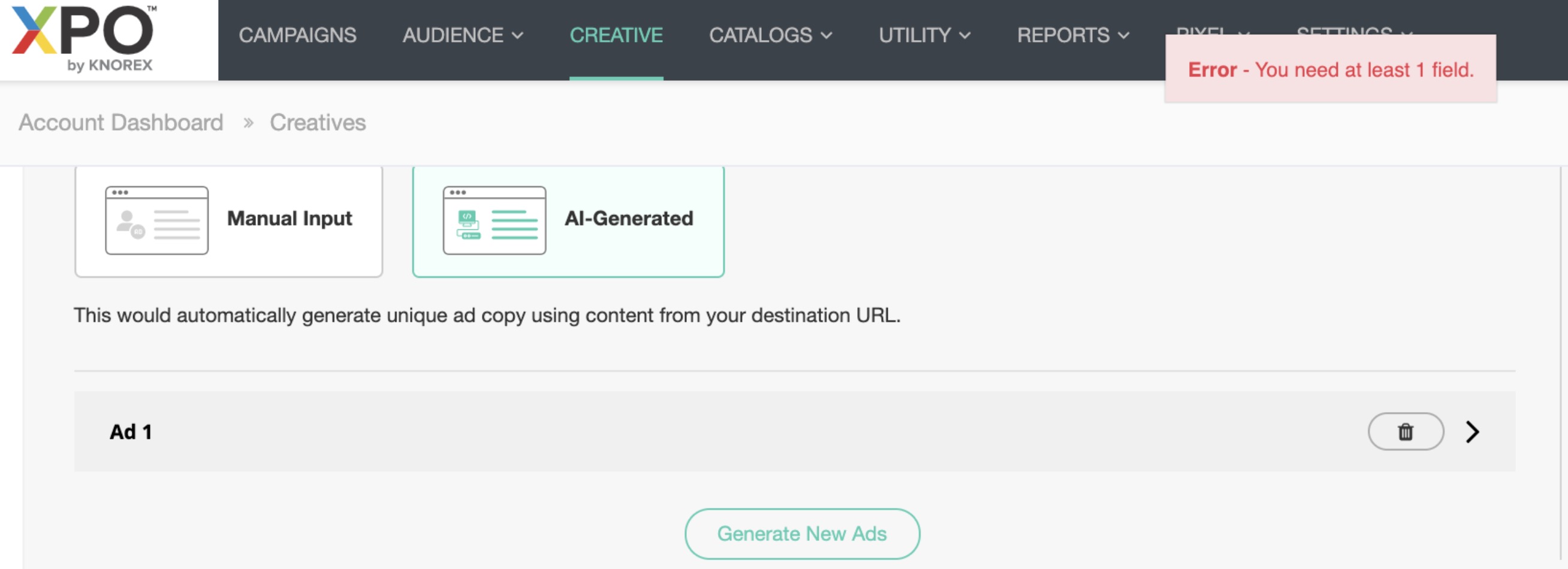Click the XPO by Knorex logo

click(x=84, y=39)
